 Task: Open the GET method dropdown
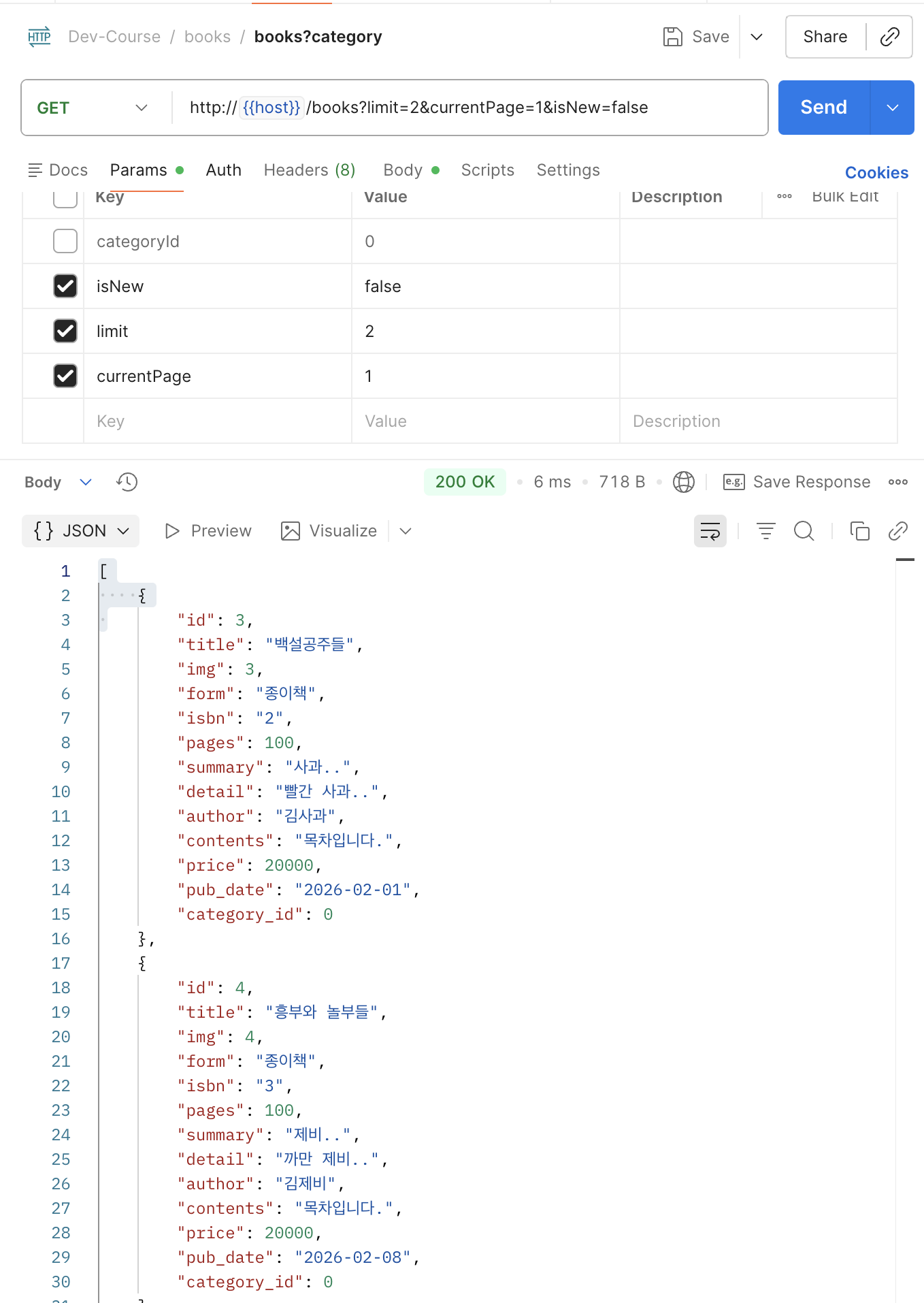(93, 108)
